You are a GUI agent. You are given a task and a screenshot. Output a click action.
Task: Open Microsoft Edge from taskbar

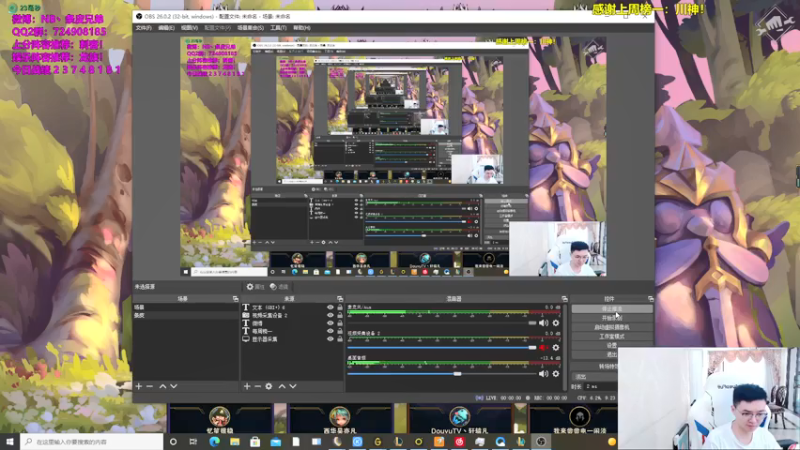pos(214,441)
